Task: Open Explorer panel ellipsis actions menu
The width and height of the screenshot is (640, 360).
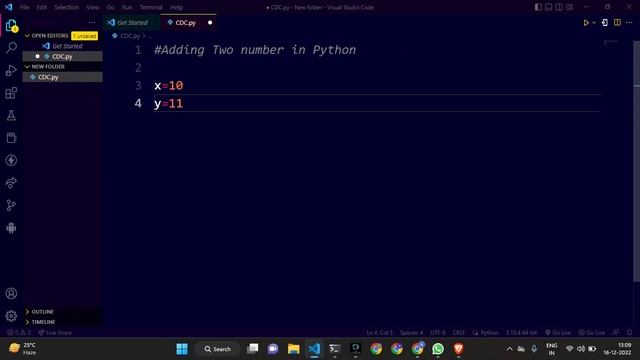Action: 92,23
